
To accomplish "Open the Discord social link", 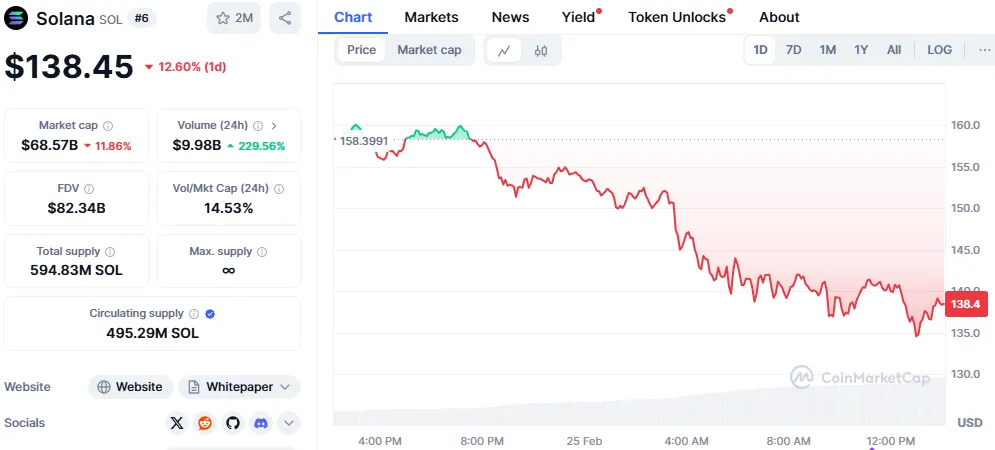I will click(261, 423).
